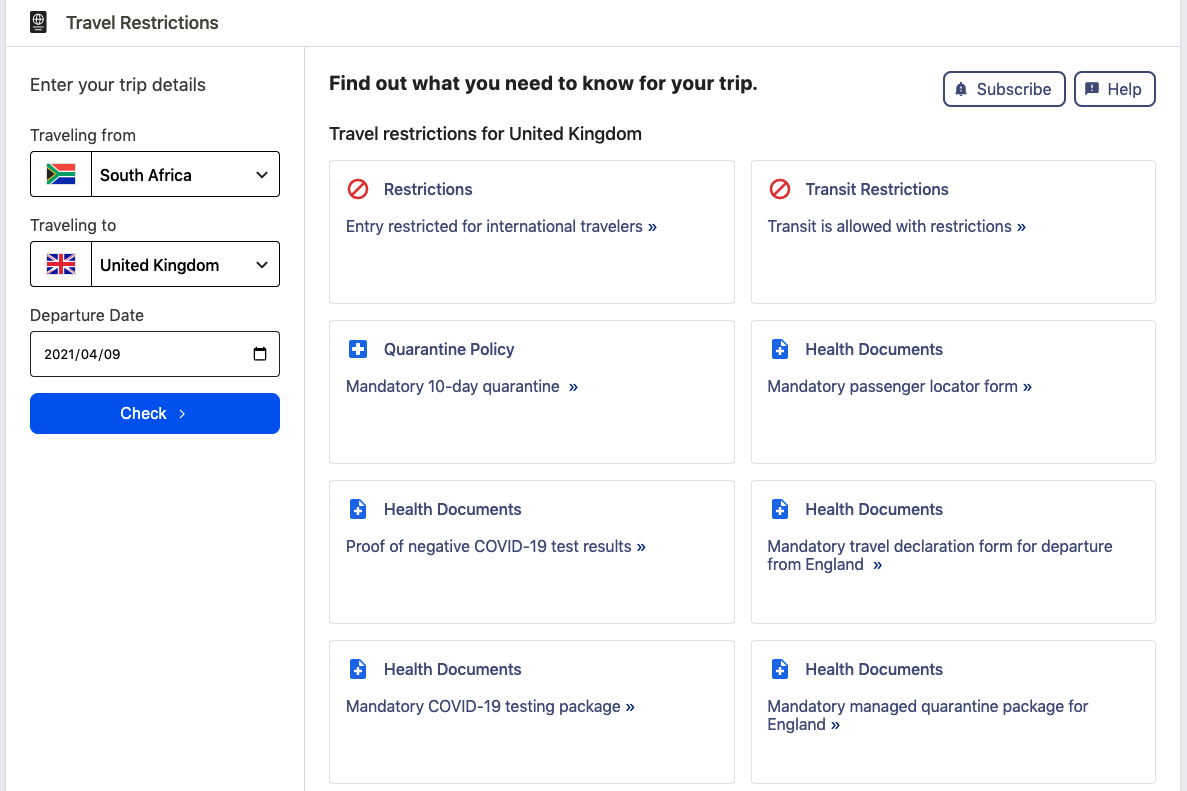Click the passport globe logo icon
The width and height of the screenshot is (1187, 791).
(38, 22)
